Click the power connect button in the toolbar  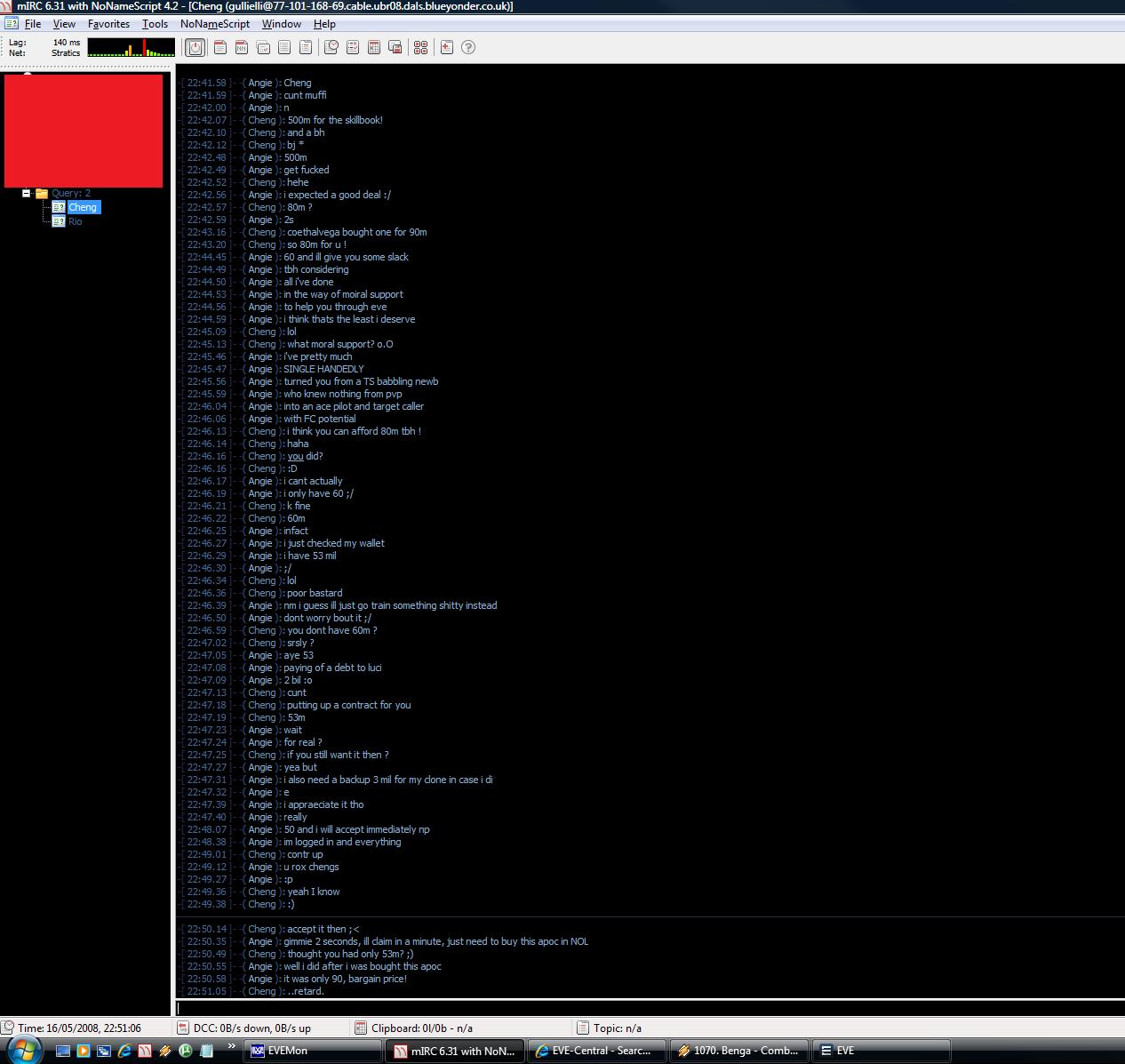coord(195,47)
